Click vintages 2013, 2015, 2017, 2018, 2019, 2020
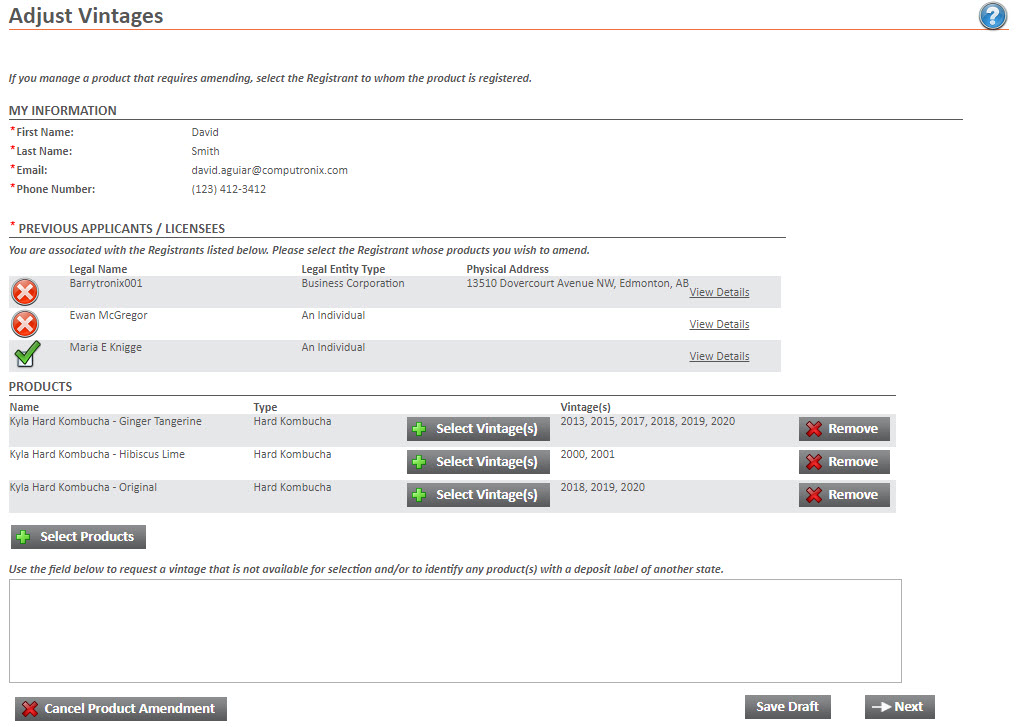The image size is (1020, 727). [648, 421]
